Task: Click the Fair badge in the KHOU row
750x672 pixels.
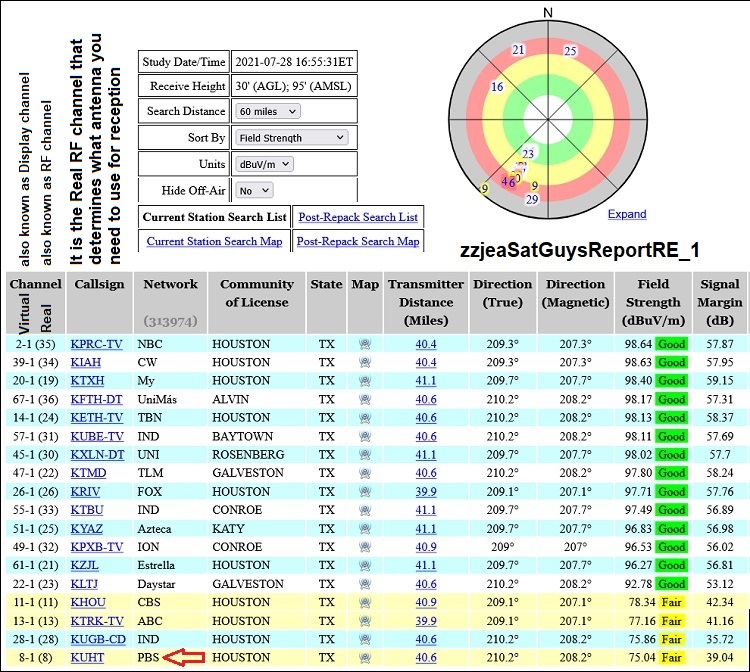Action: pos(672,602)
